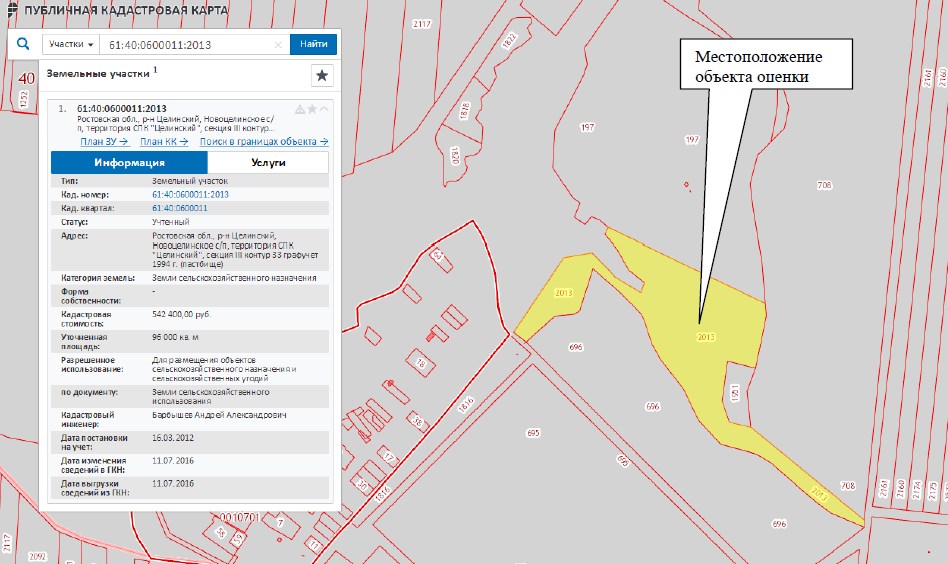Click Поиск в границах объекта link
Viewport: 948px width, 564px height.
click(x=264, y=141)
